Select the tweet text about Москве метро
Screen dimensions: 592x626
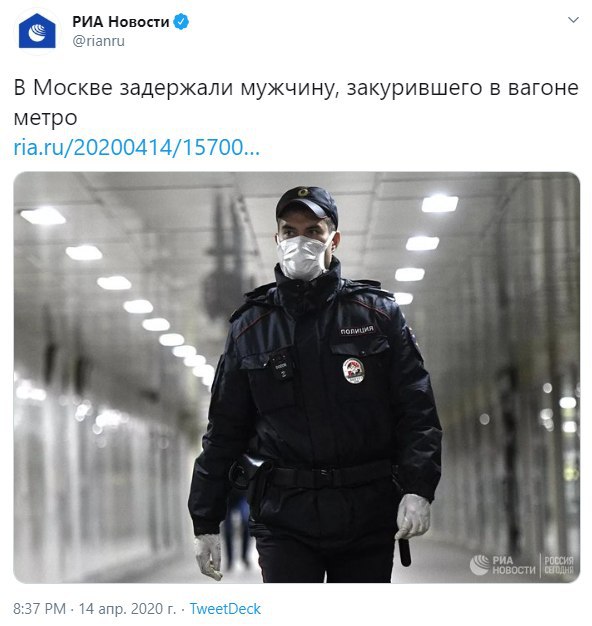point(296,103)
